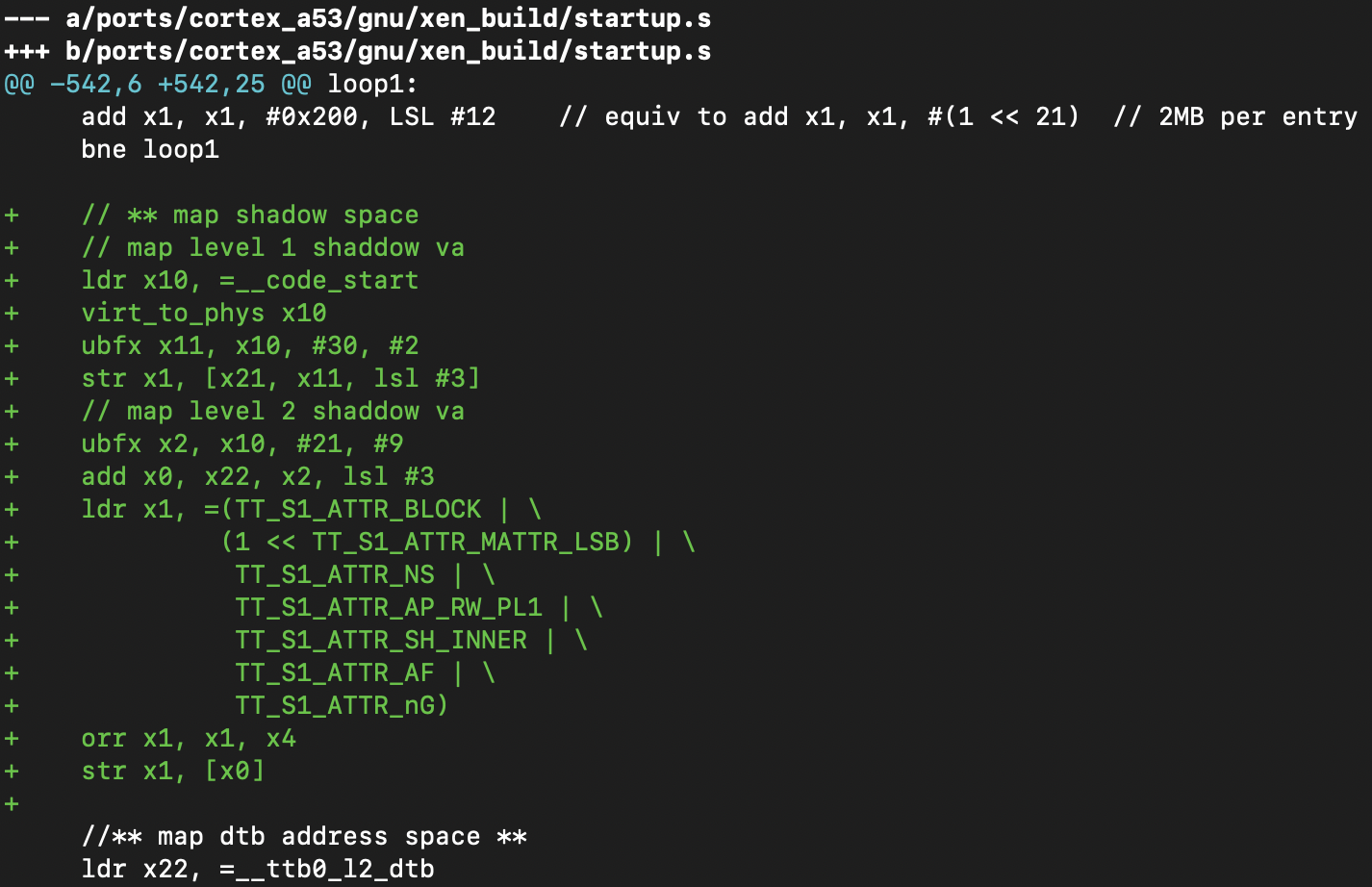Click the 'ubfx x2, x10, #21, #9' line
Image resolution: width=1372 pixels, height=887 pixels.
[242, 443]
